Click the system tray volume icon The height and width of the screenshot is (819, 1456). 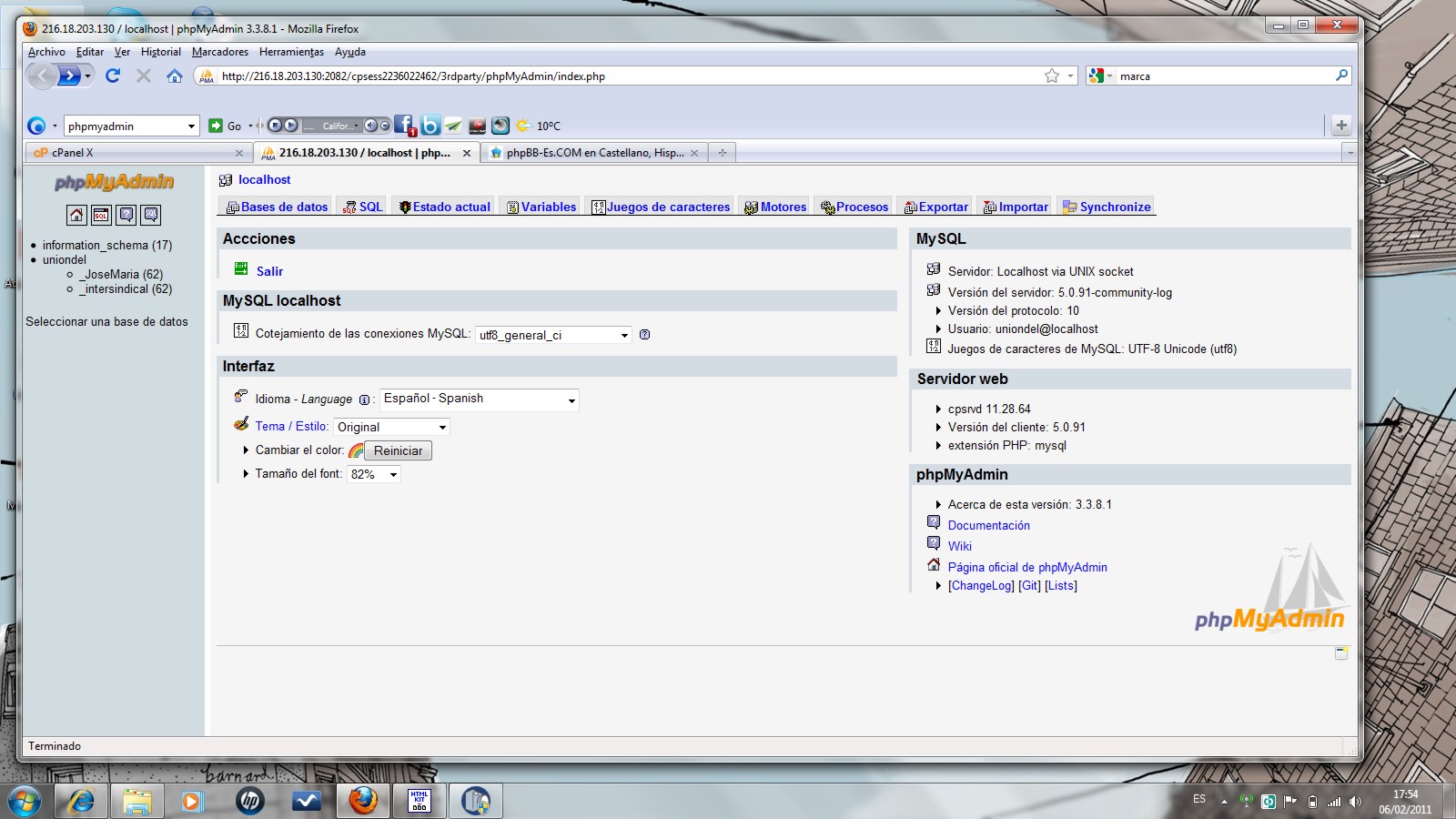pyautogui.click(x=1355, y=801)
